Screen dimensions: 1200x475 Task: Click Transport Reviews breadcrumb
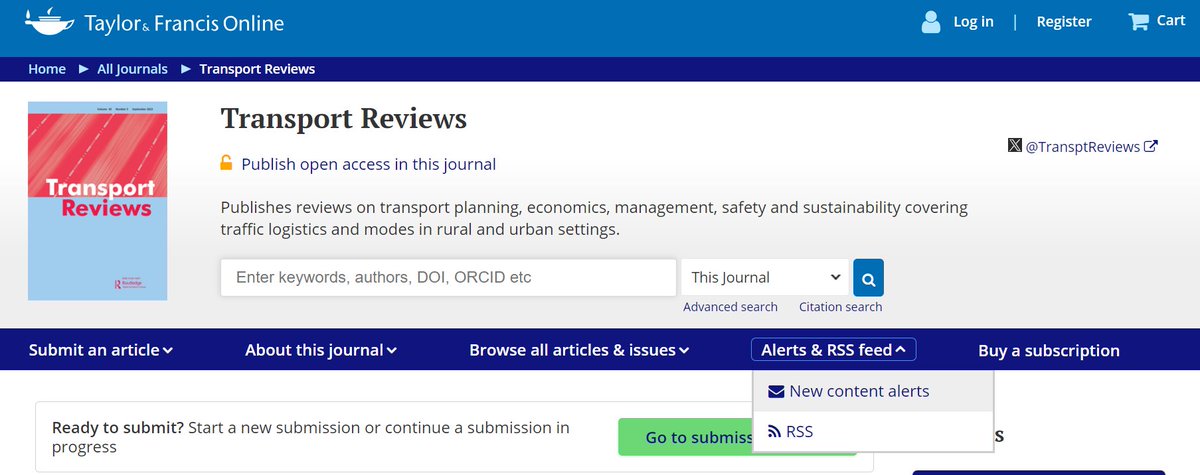pyautogui.click(x=257, y=69)
